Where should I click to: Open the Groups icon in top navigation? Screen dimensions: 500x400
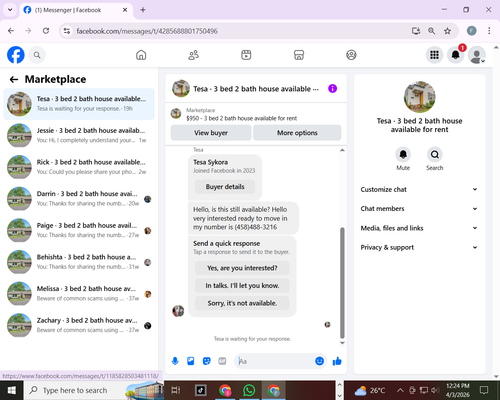(351, 55)
